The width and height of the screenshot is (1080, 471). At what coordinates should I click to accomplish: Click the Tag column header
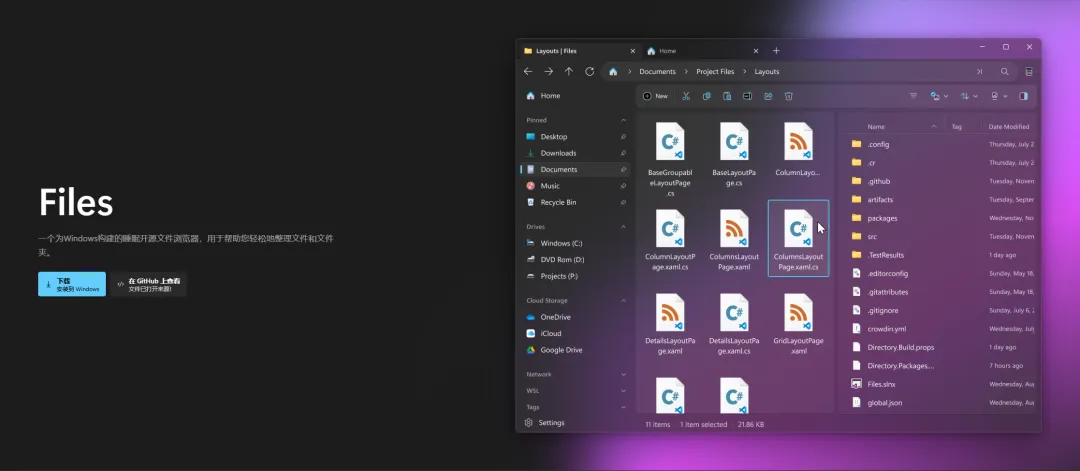957,127
